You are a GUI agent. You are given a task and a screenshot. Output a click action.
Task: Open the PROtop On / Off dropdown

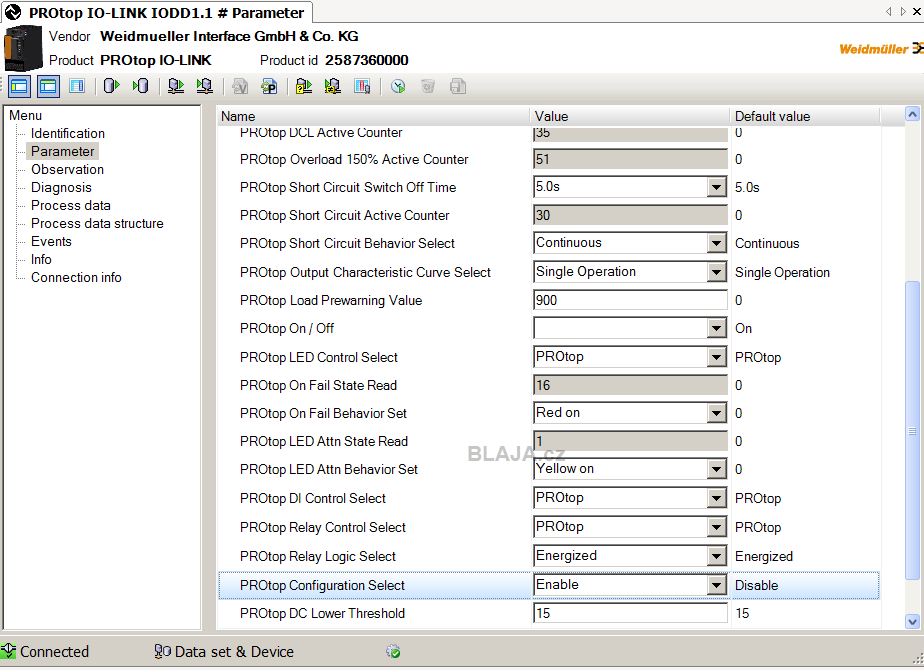coord(716,328)
